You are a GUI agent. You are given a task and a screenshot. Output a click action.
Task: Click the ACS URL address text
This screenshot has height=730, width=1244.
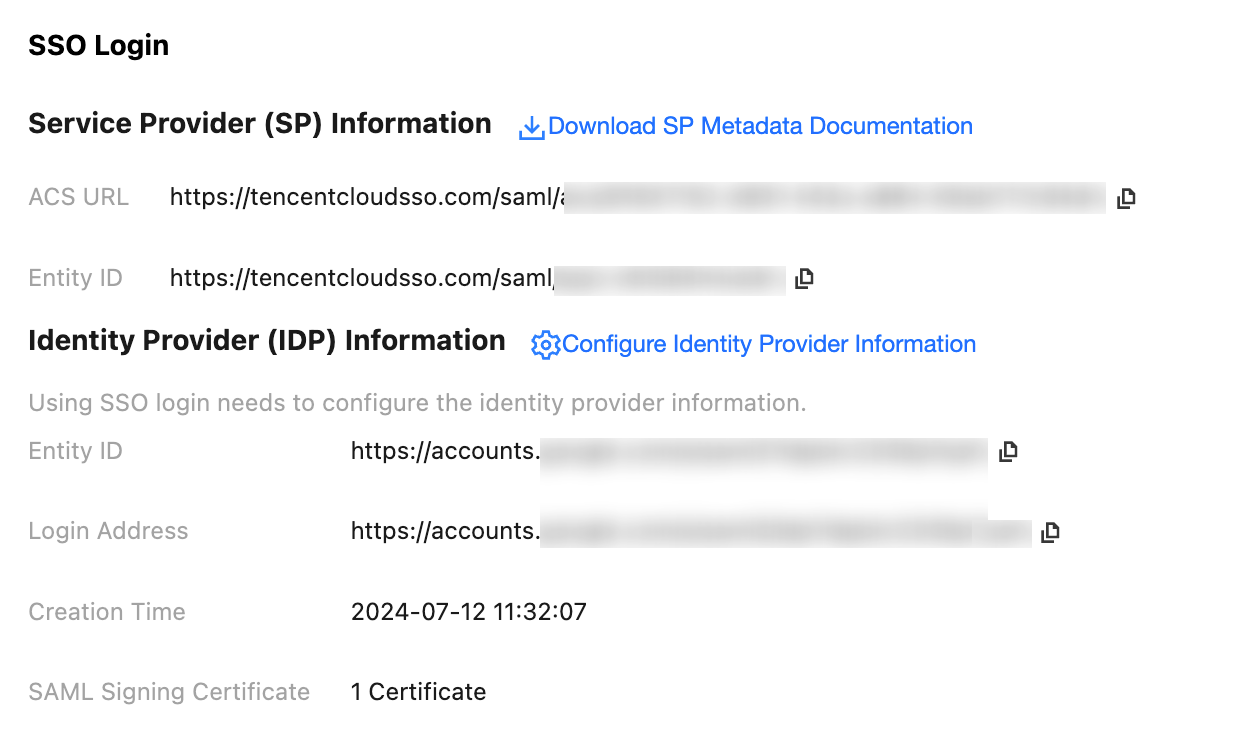coord(366,198)
